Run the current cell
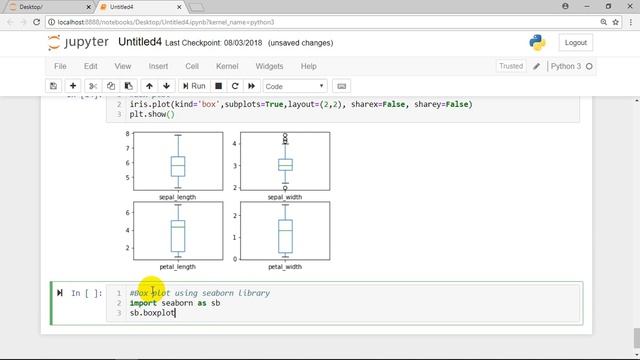The width and height of the screenshot is (640, 360). point(194,86)
